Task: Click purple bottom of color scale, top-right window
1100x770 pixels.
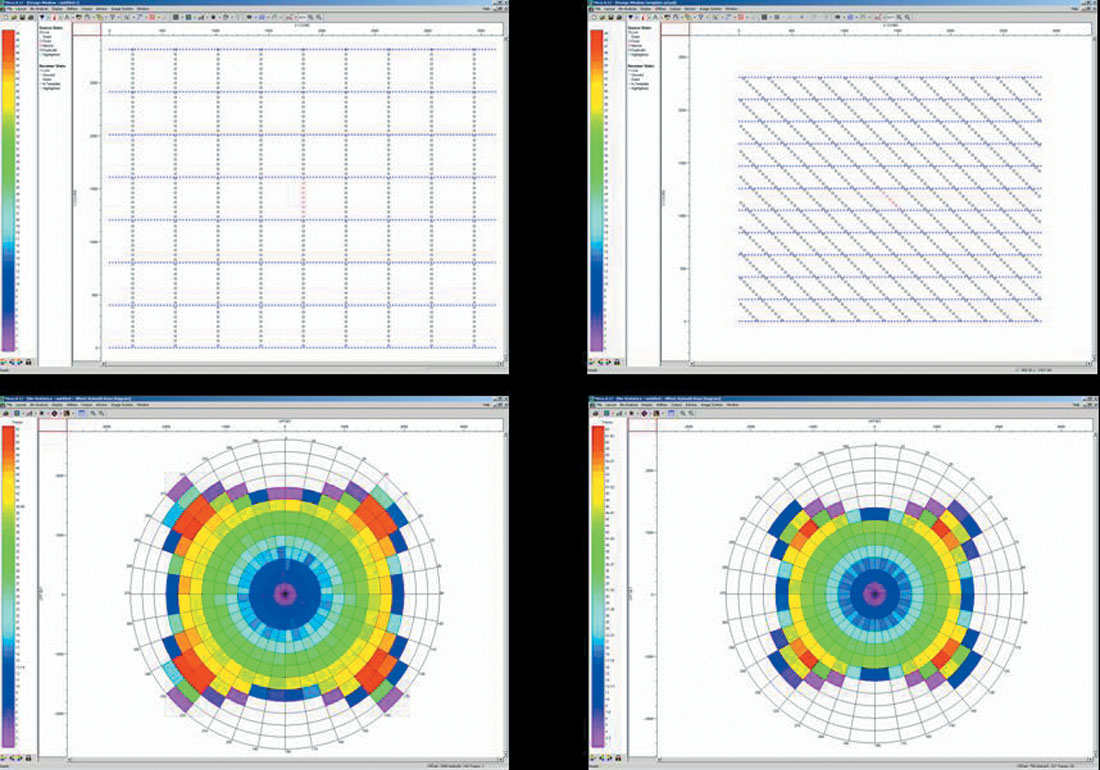Action: pyautogui.click(x=597, y=344)
